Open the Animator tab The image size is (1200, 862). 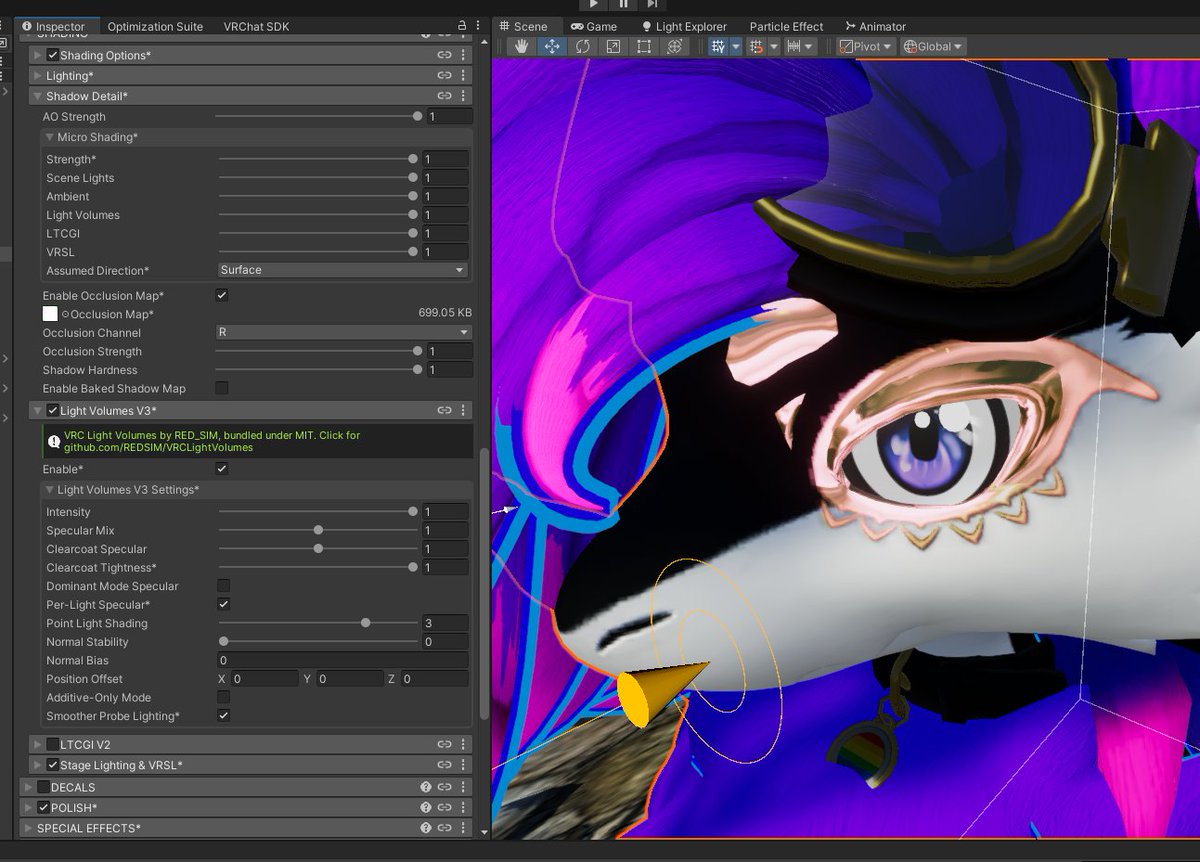(876, 27)
